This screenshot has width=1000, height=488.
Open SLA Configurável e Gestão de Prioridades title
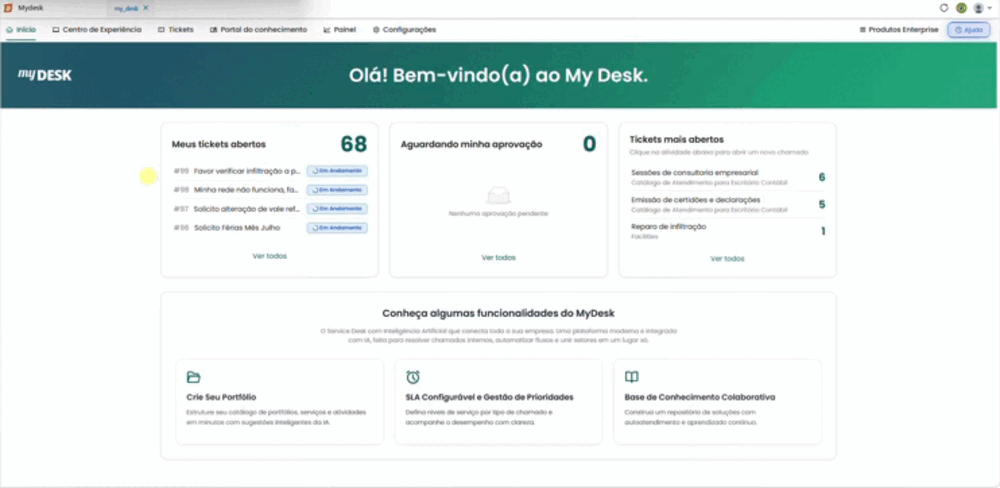click(489, 397)
